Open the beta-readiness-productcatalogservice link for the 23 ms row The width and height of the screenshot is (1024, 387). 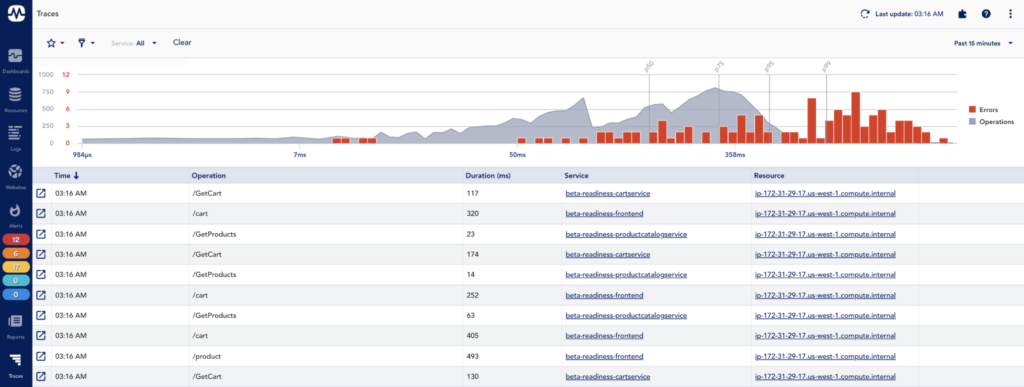(626, 234)
